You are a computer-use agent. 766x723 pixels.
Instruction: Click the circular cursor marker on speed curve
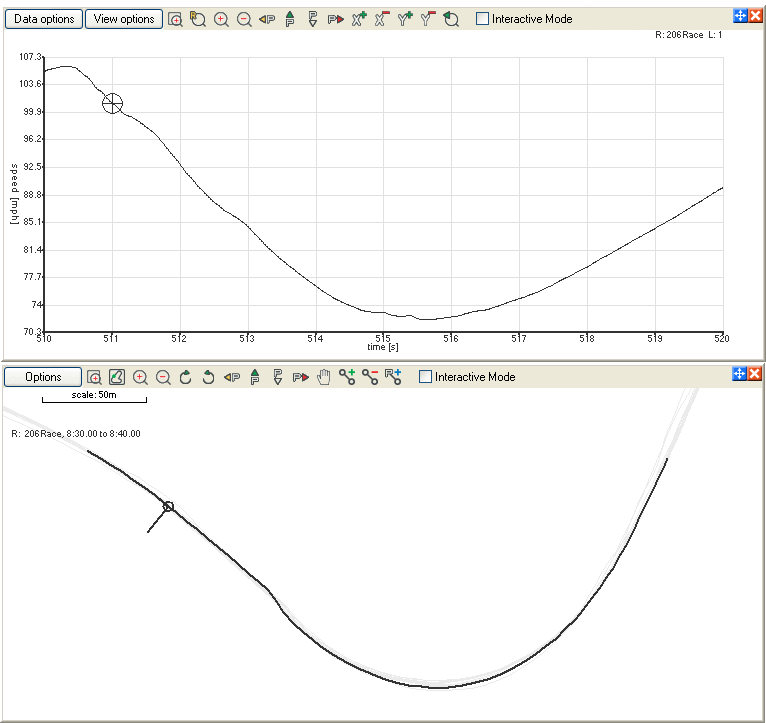113,103
